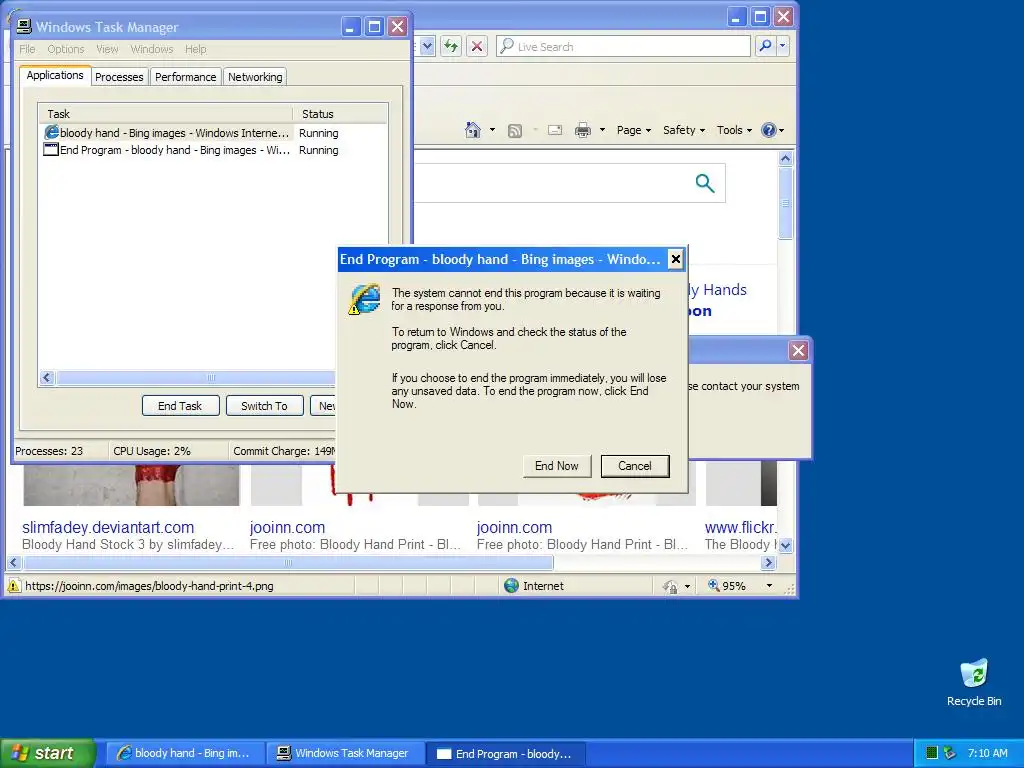This screenshot has height=768, width=1024.
Task: Click the Read Mail icon in IE
Action: click(555, 130)
